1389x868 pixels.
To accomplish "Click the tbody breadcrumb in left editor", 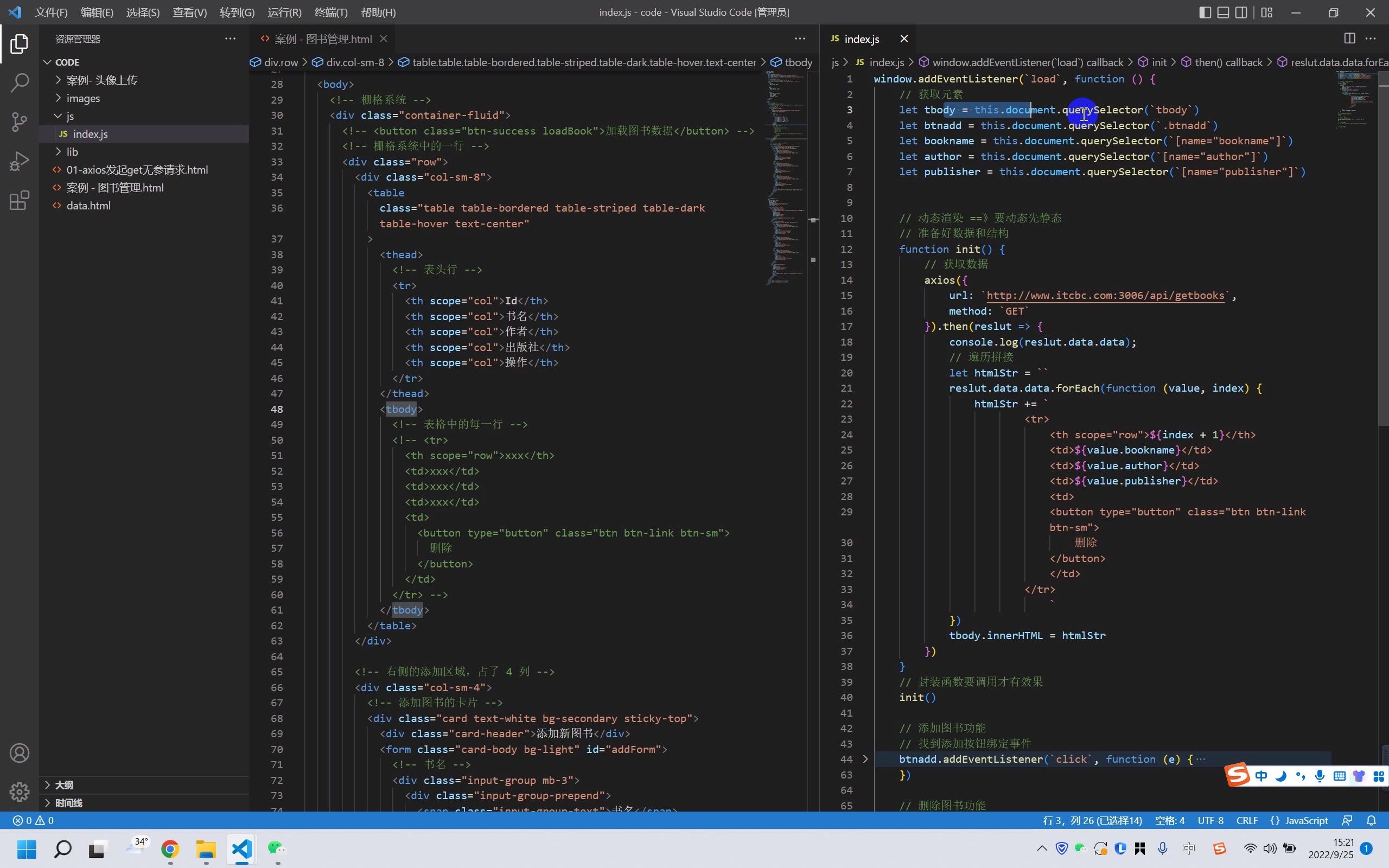I will (x=792, y=62).
